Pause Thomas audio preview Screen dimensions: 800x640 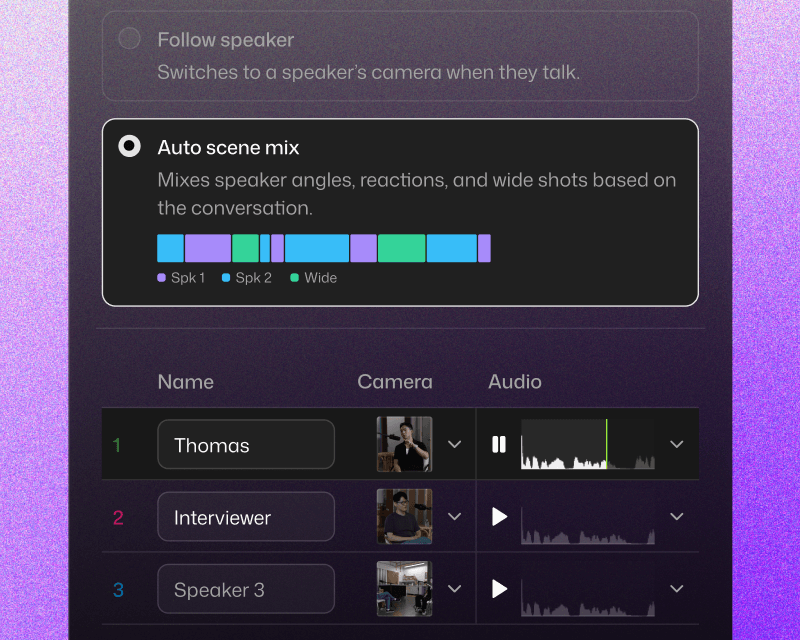click(498, 444)
